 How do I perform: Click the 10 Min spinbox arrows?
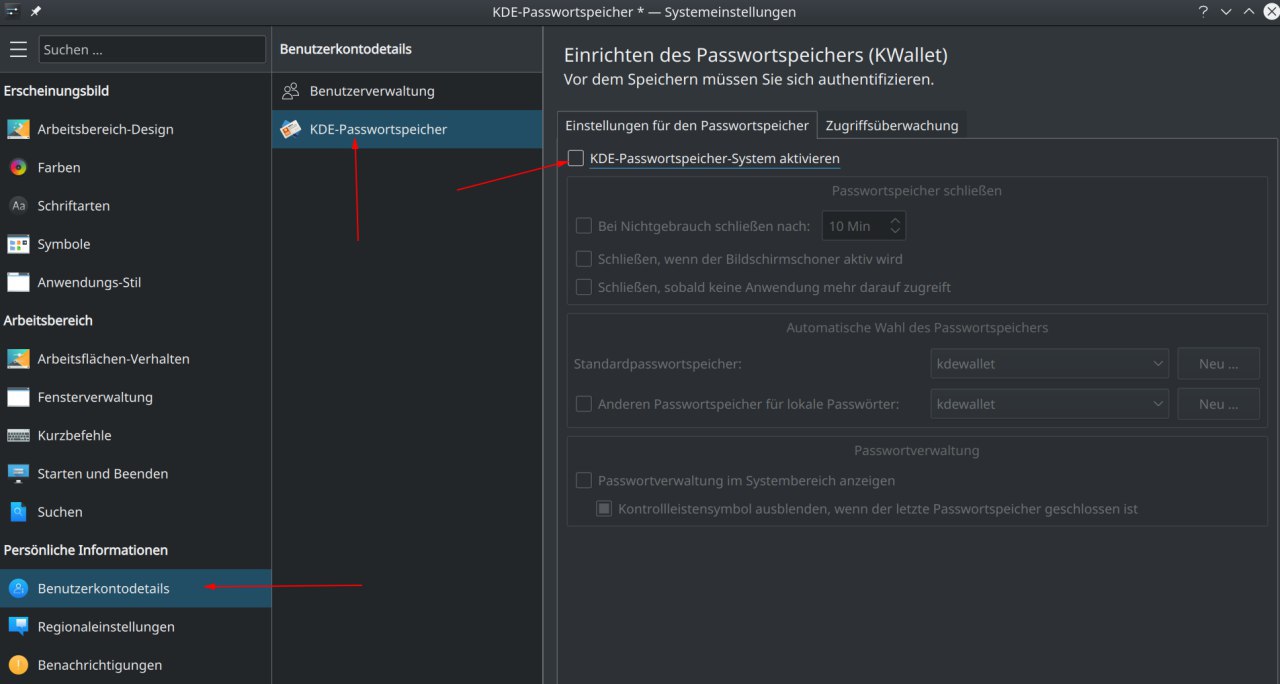[x=896, y=226]
